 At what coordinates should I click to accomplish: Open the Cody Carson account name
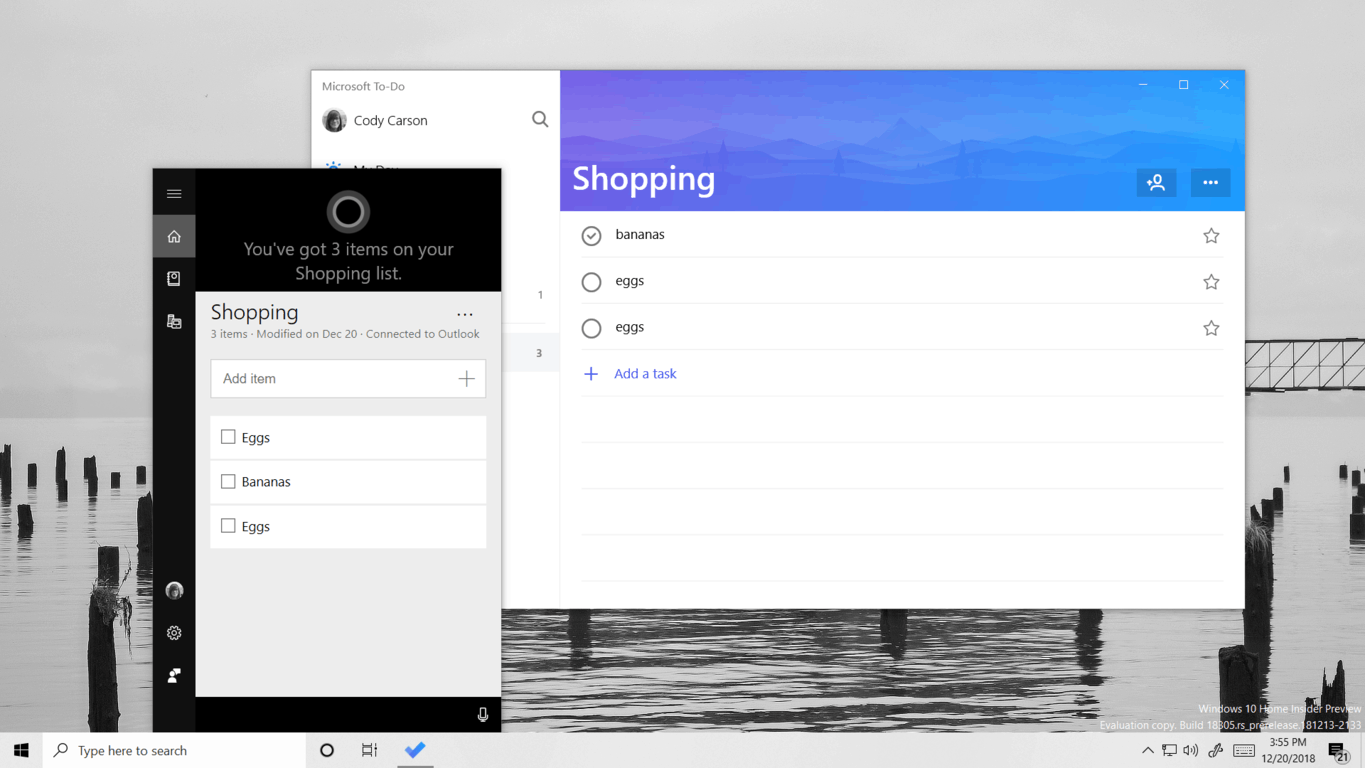click(x=390, y=120)
